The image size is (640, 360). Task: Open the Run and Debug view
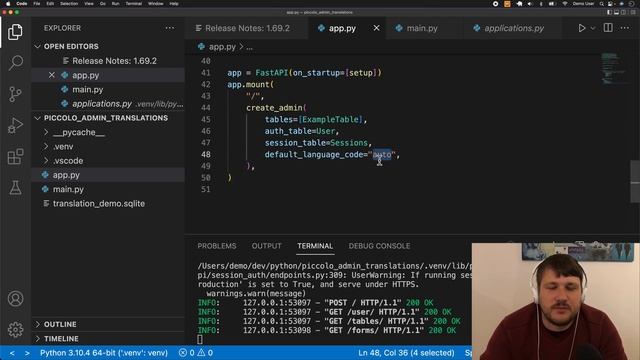[15, 125]
